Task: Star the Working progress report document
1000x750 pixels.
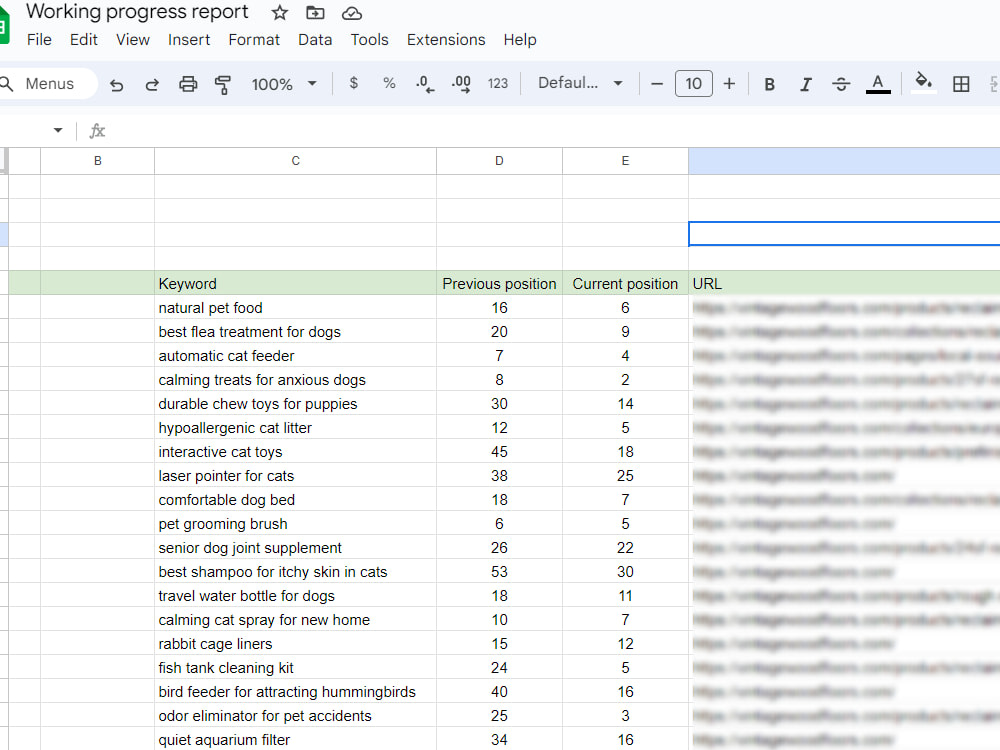Action: pyautogui.click(x=279, y=13)
